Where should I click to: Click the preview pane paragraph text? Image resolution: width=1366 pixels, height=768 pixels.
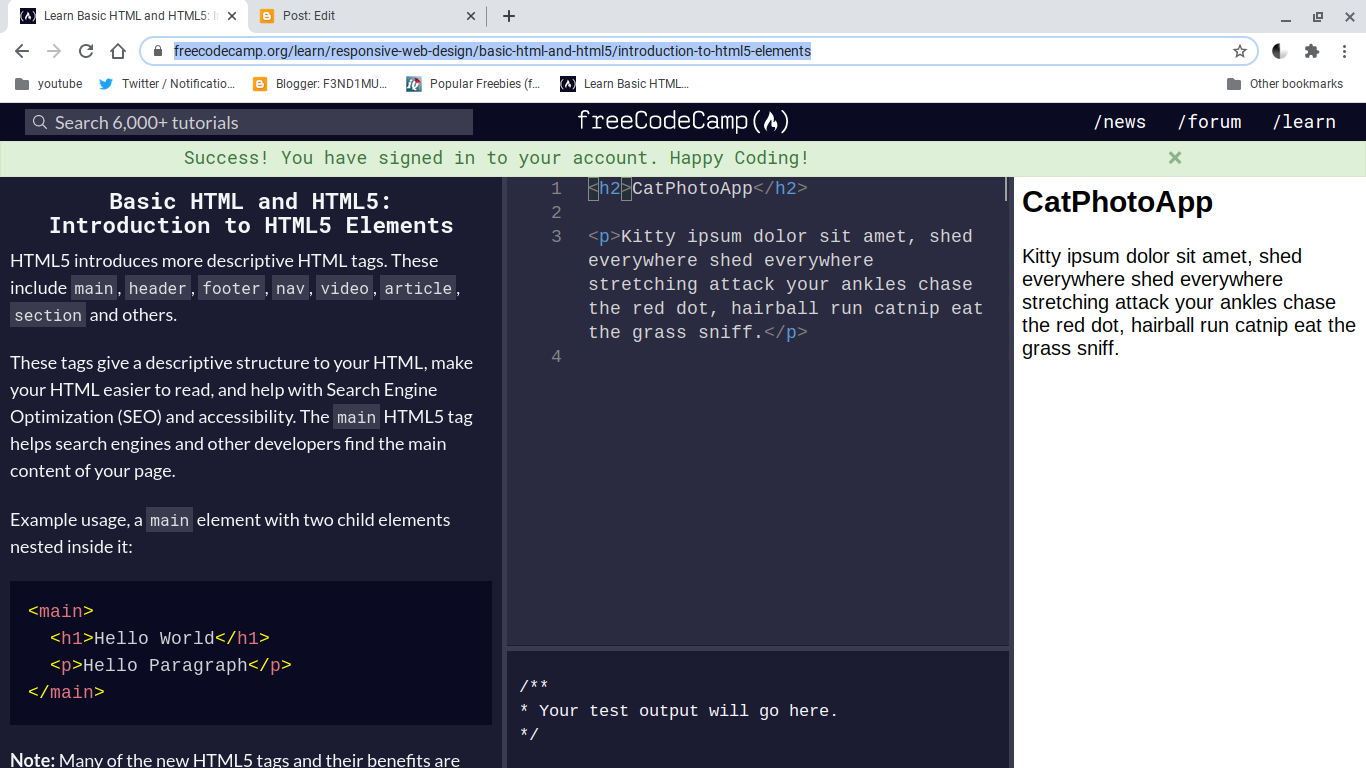coord(1189,302)
